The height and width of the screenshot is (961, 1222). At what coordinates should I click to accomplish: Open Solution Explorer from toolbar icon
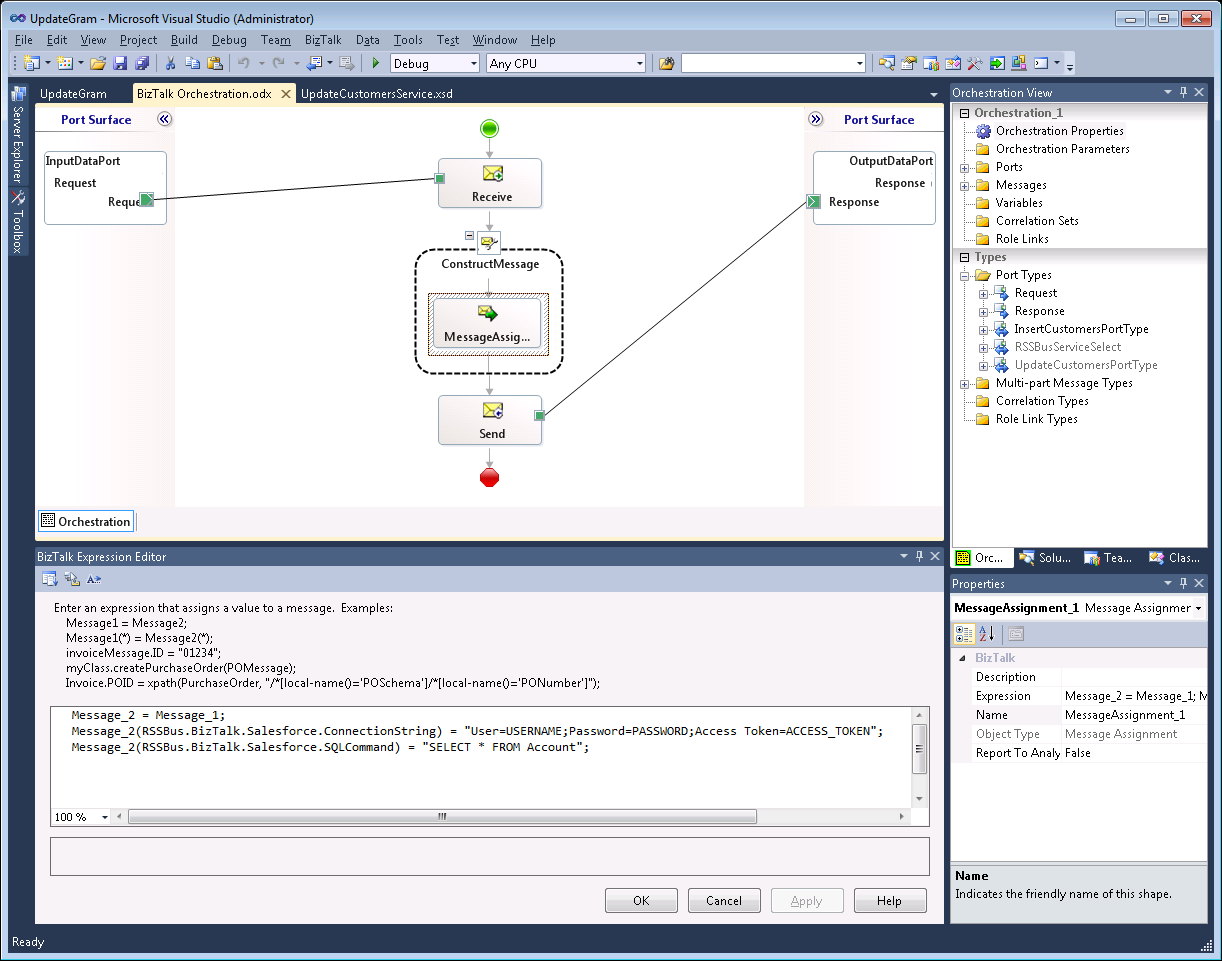pyautogui.click(x=886, y=63)
